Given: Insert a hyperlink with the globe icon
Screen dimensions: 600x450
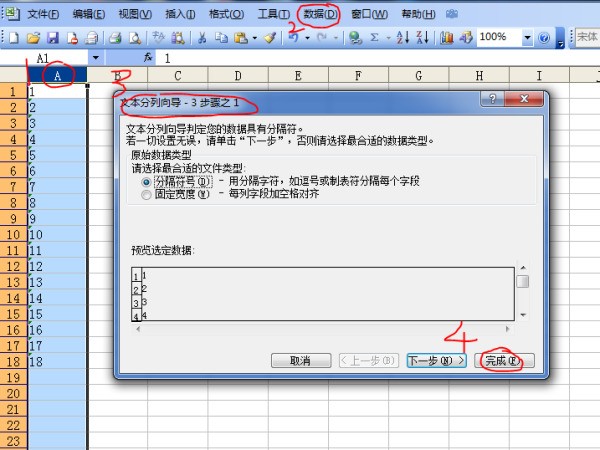Looking at the screenshot, I should click(355, 38).
